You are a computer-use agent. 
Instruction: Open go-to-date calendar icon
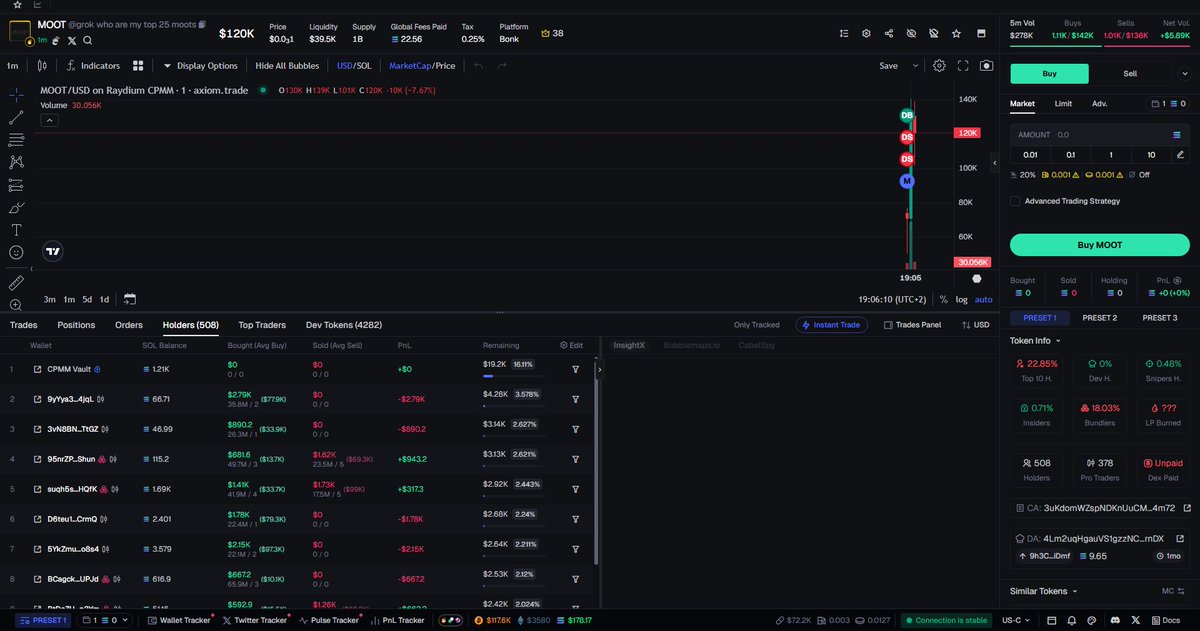(x=130, y=299)
